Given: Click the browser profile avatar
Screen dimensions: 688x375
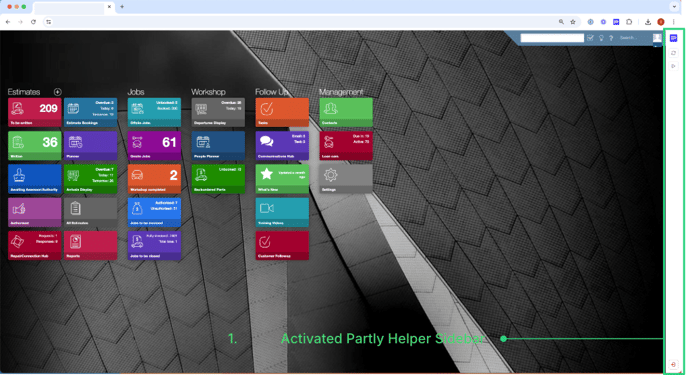Looking at the screenshot, I should (x=661, y=22).
